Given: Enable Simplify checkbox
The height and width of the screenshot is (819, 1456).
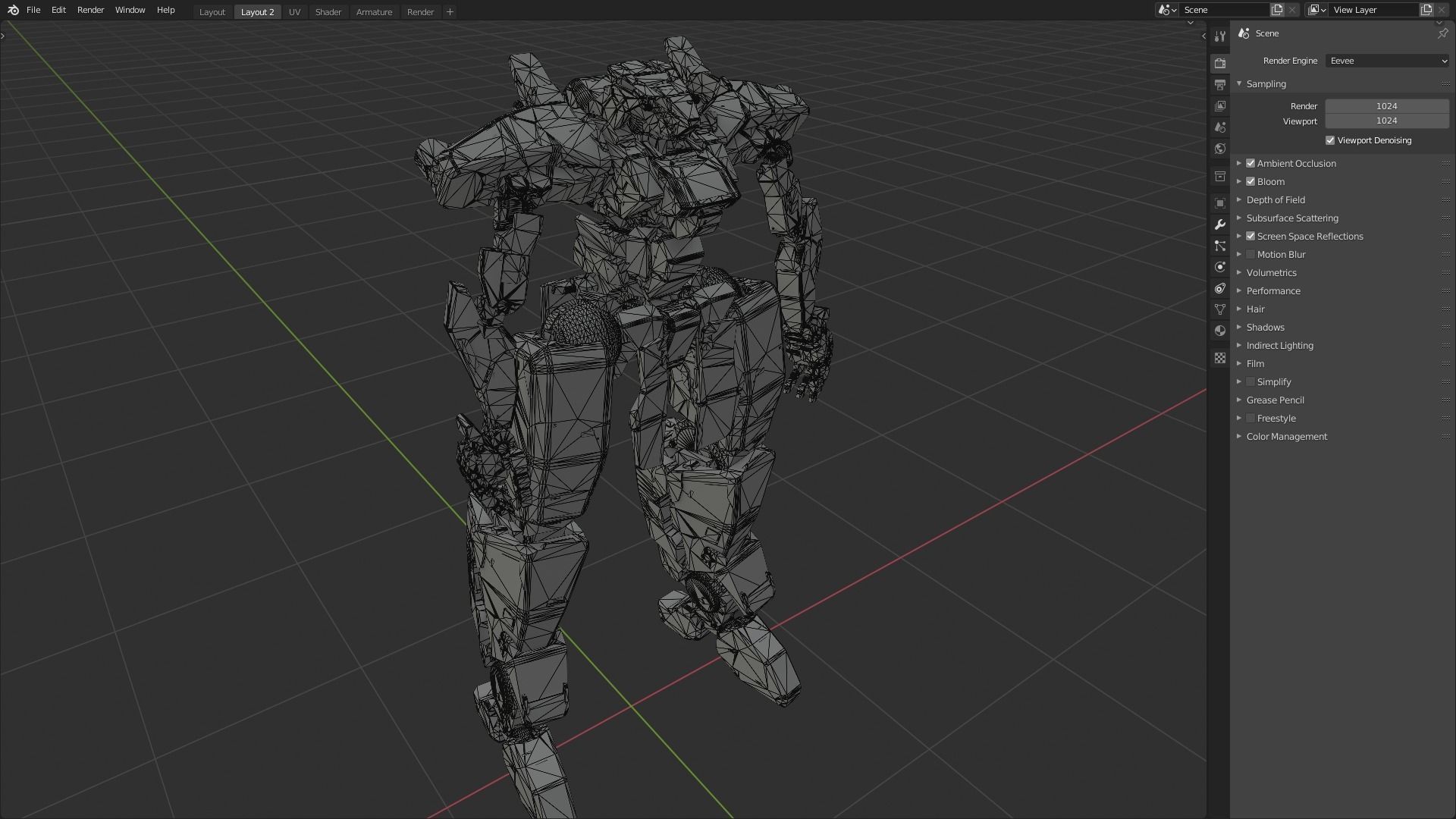Looking at the screenshot, I should pos(1250,381).
